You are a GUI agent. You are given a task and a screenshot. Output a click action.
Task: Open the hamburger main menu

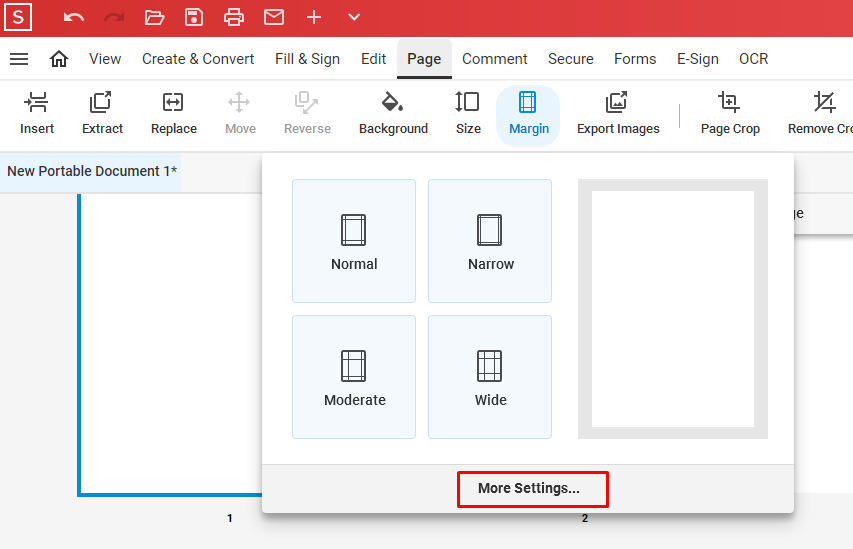coord(19,59)
